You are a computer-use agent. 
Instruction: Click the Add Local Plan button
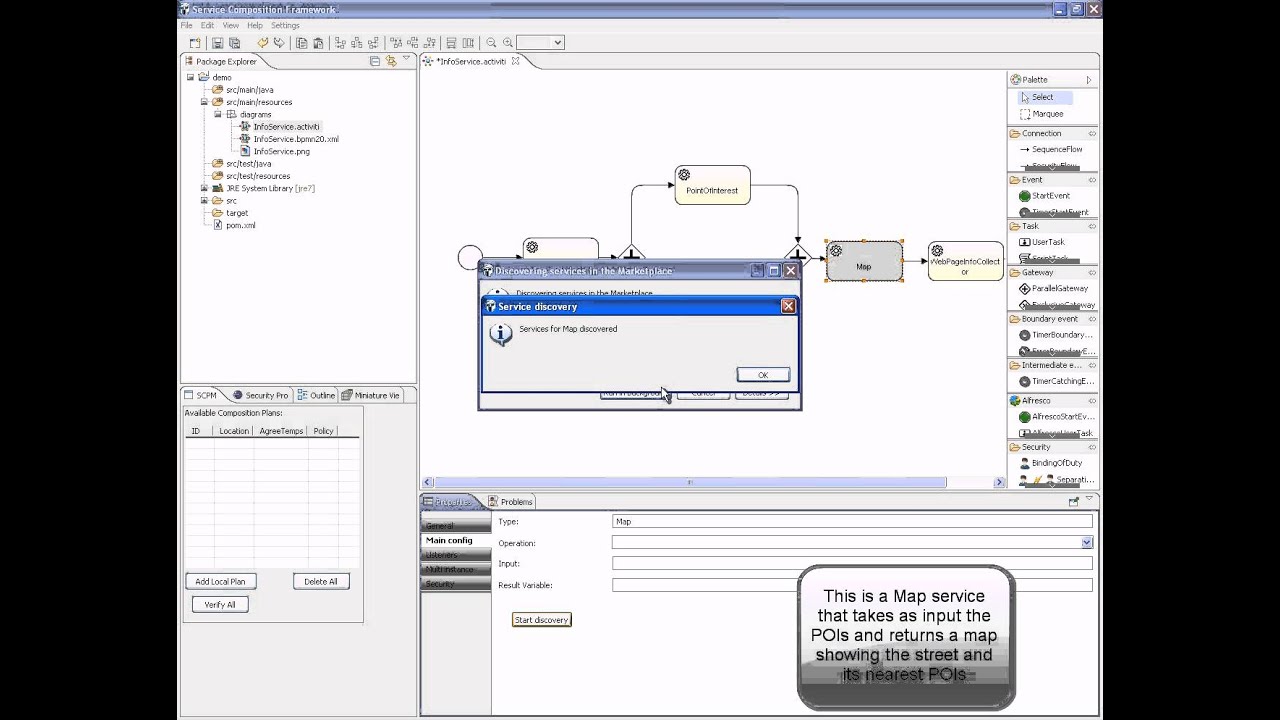(x=220, y=581)
